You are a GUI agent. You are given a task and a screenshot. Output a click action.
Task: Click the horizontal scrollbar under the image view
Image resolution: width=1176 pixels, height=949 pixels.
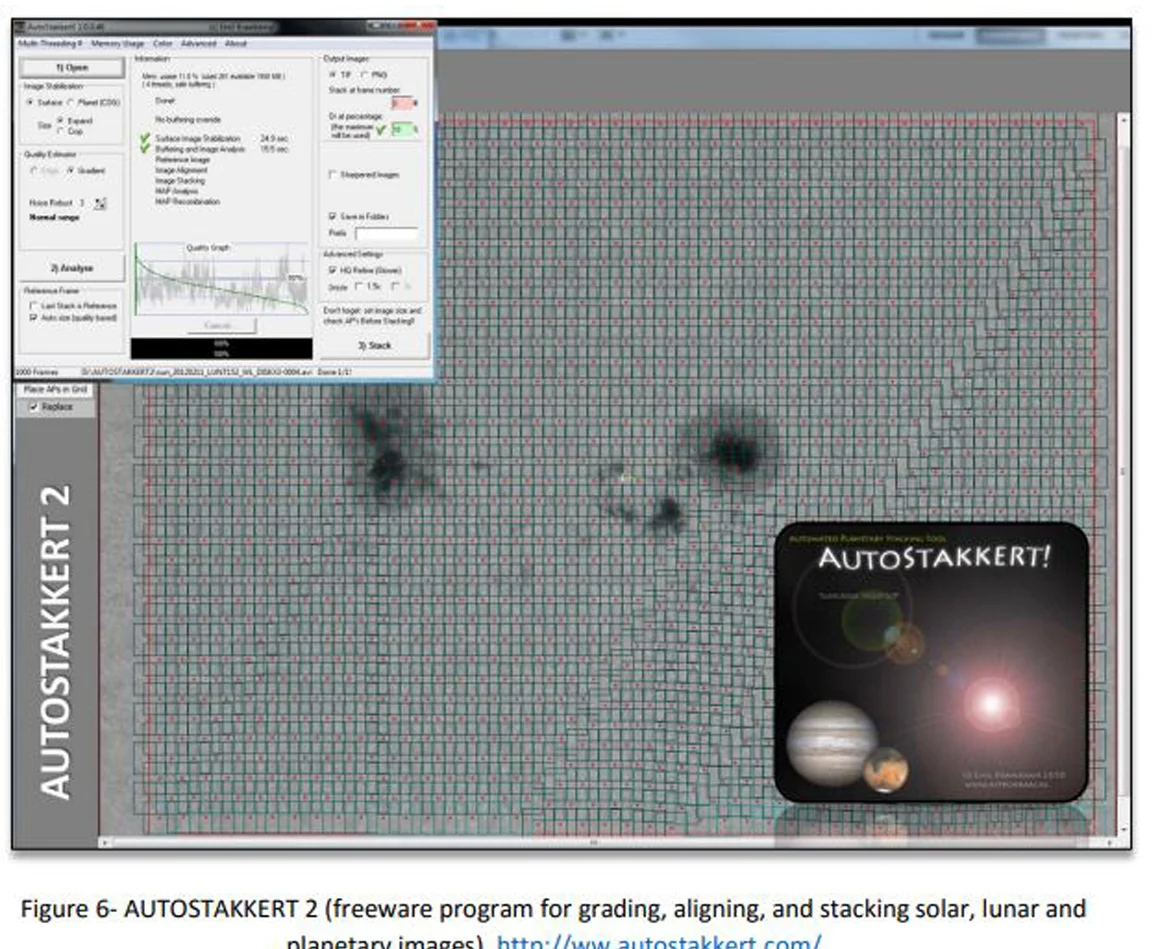coord(608,843)
